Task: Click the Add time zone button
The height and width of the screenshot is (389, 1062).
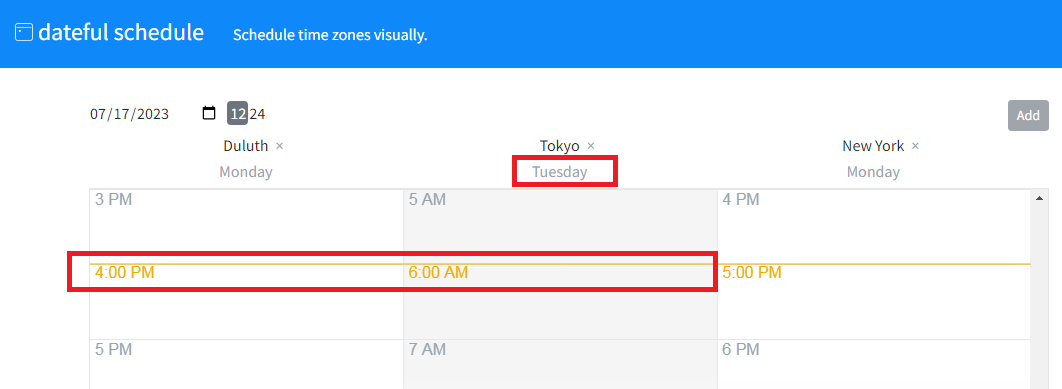Action: pyautogui.click(x=1028, y=115)
